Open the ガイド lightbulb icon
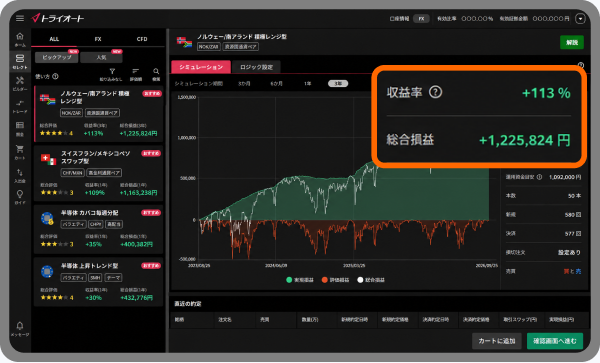The height and width of the screenshot is (363, 600). [20, 197]
